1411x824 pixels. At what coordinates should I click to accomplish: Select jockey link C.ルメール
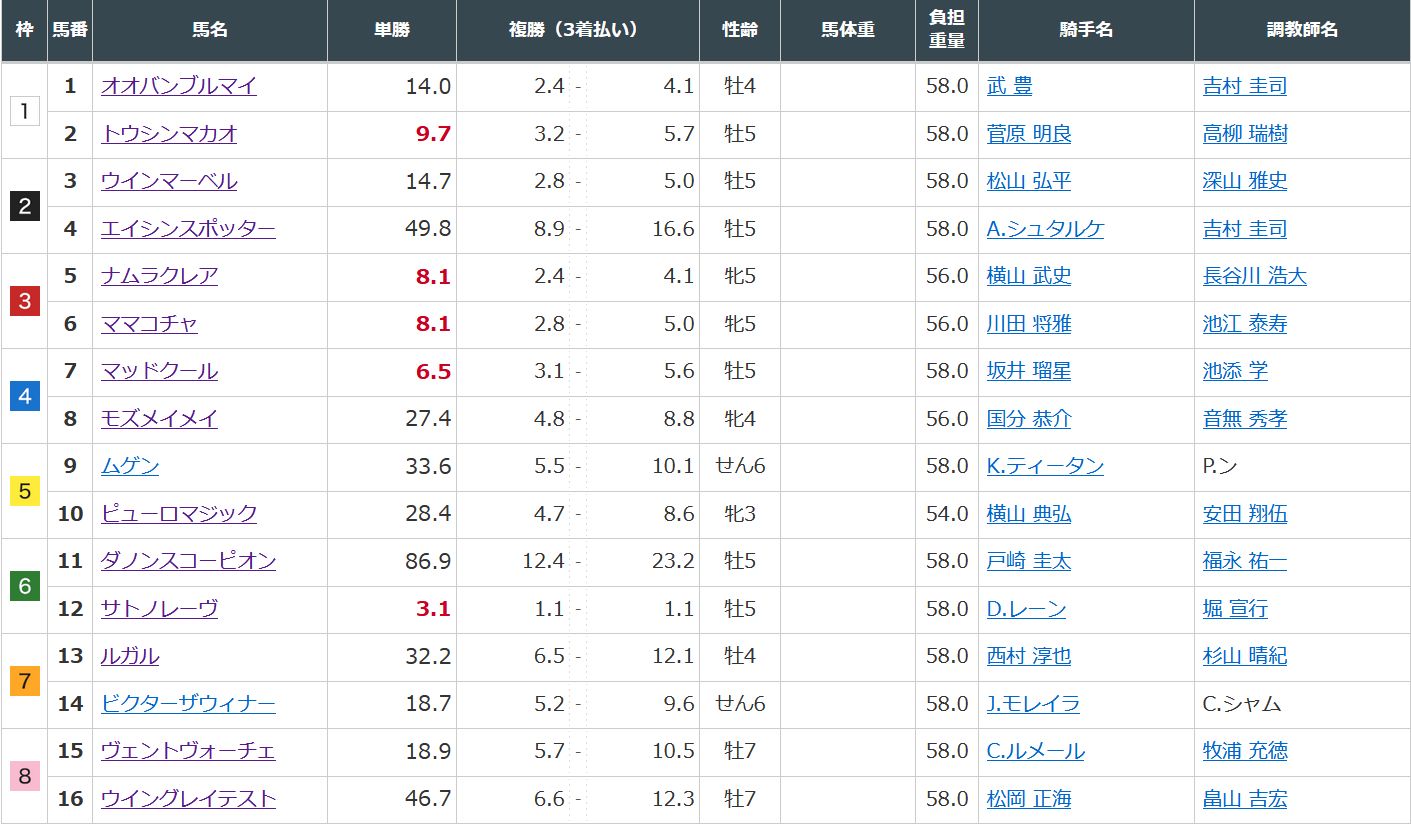click(x=1035, y=751)
